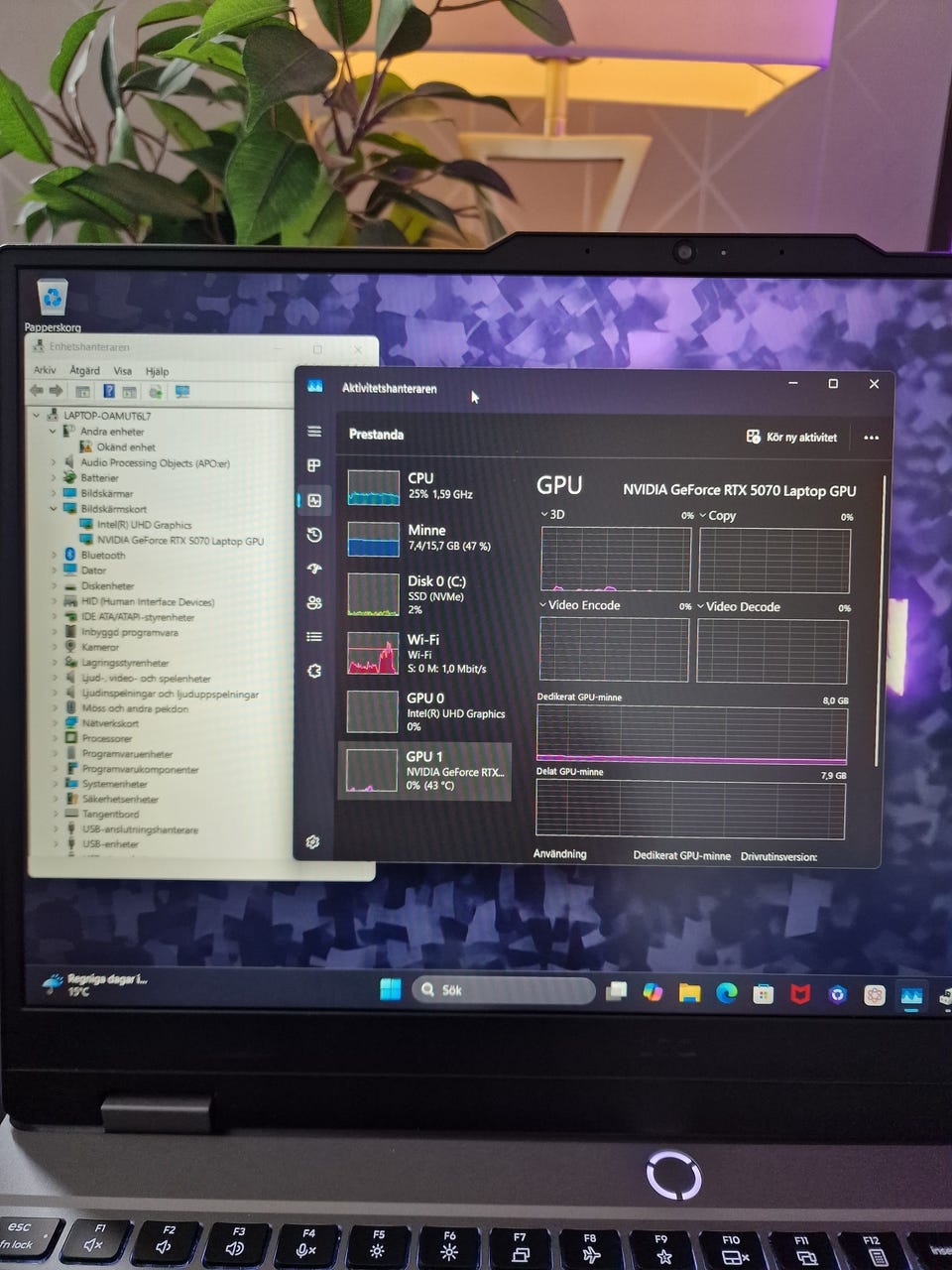Open the Visa menu in Enhetshanteraren
The image size is (952, 1270).
(123, 371)
